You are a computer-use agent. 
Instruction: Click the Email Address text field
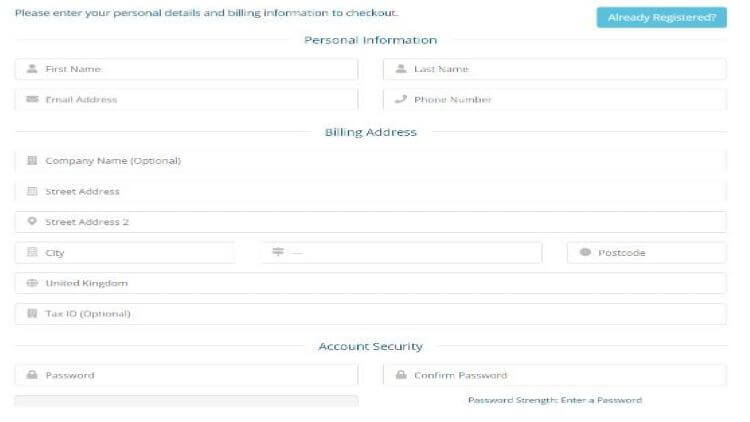point(186,100)
